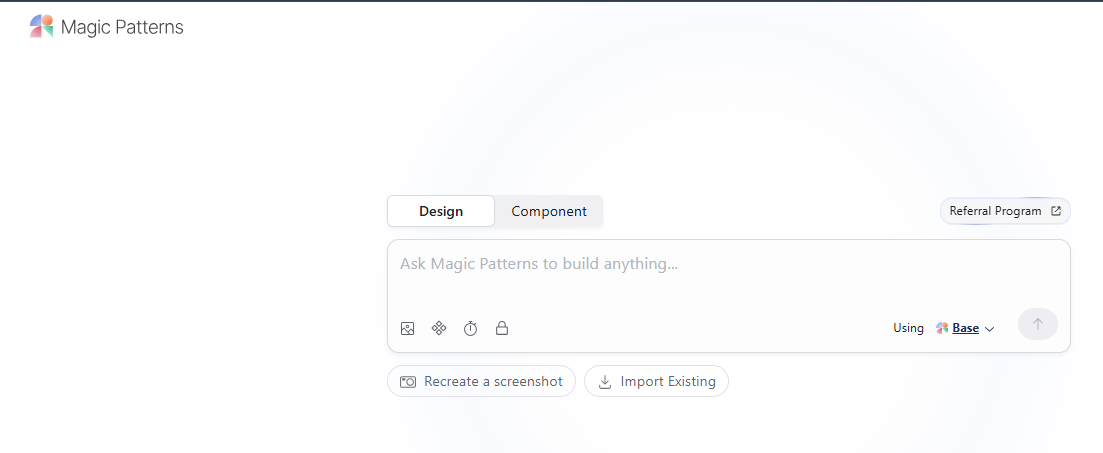Viewport: 1103px width, 453px height.
Task: Click the Magic Patterns logo icon
Action: click(x=42, y=27)
